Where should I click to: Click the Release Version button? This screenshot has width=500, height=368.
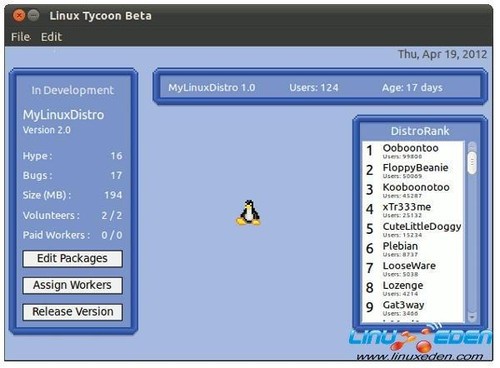[x=72, y=312]
